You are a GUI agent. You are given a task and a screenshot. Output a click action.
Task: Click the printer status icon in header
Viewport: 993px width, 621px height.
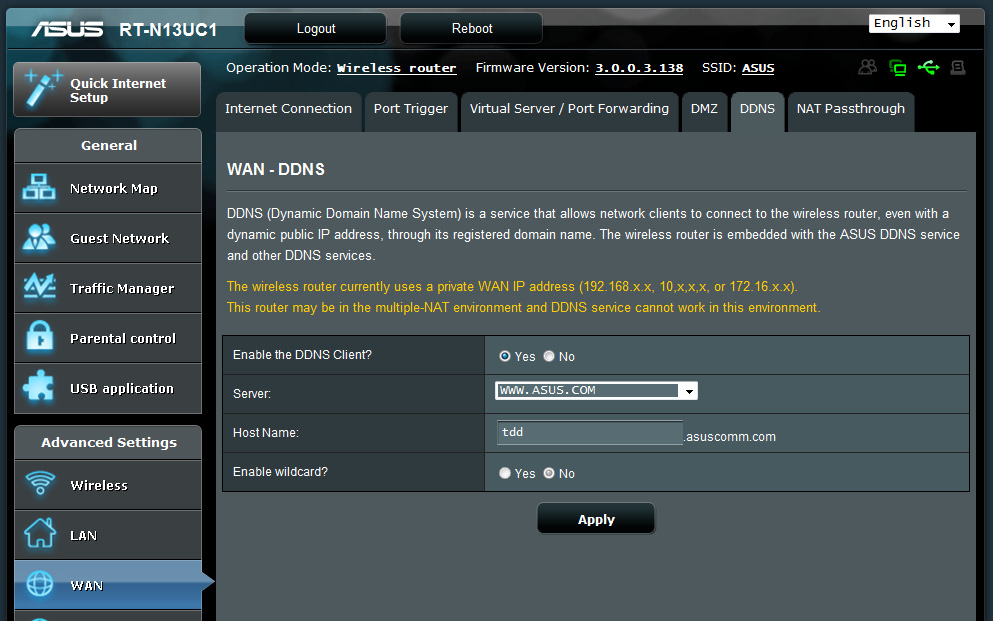coord(958,67)
